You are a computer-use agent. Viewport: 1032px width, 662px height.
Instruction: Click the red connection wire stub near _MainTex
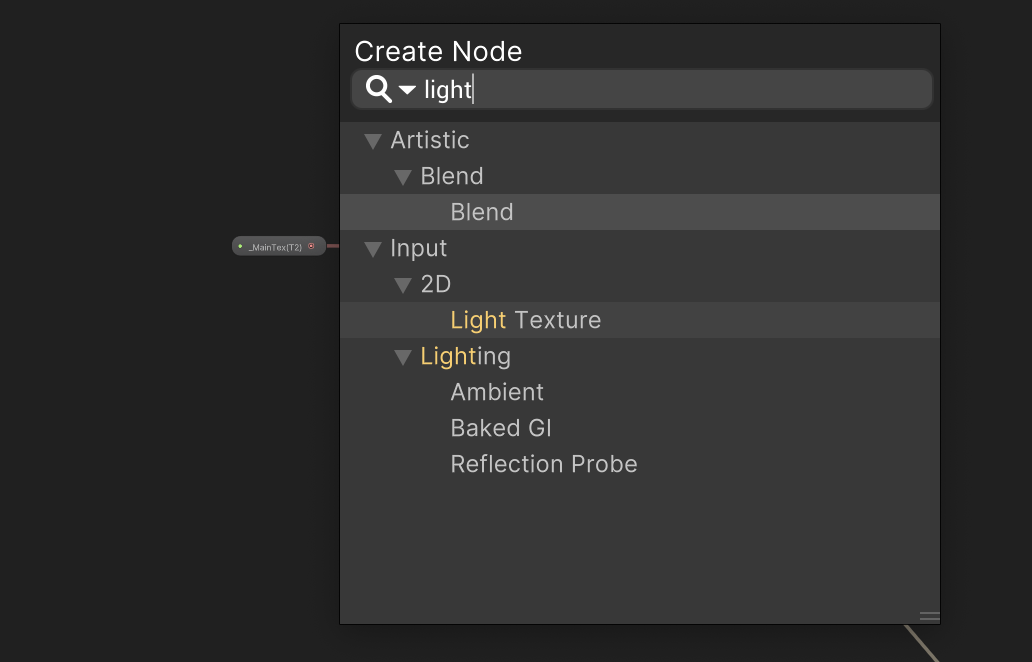tap(330, 245)
